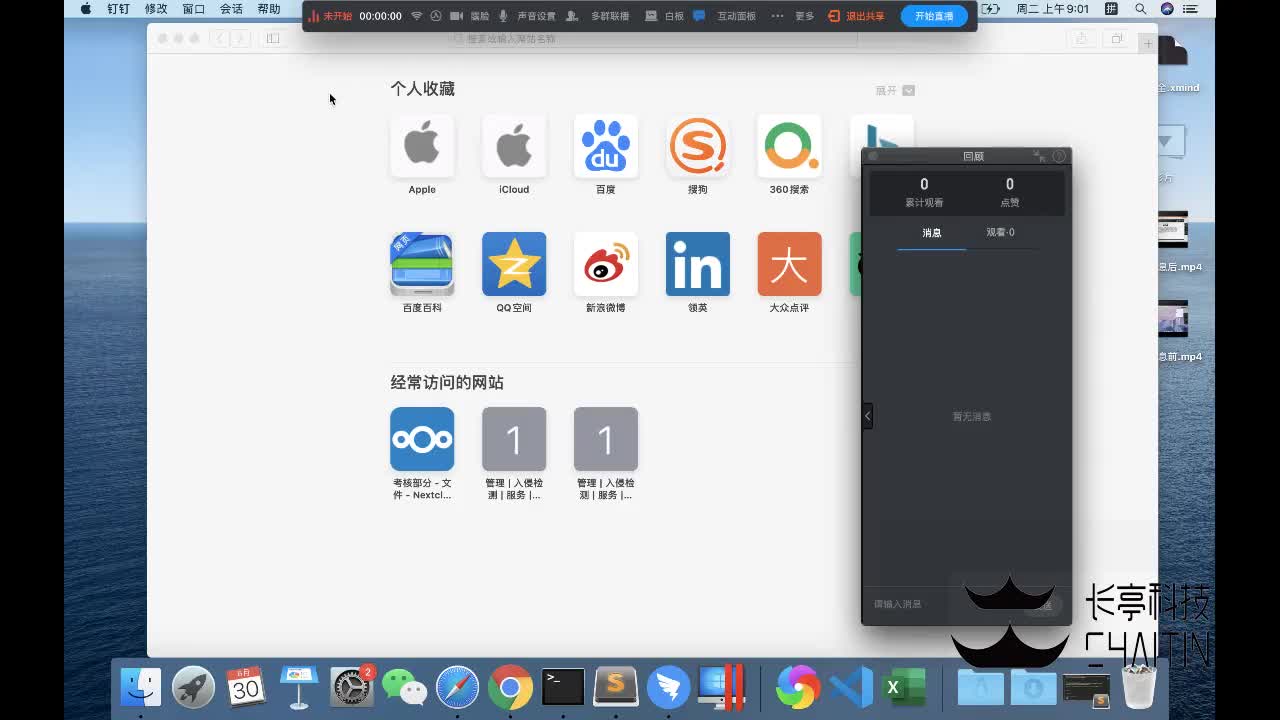Open WeChat from the Dock
This screenshot has width=1280, height=720.
(x=405, y=687)
